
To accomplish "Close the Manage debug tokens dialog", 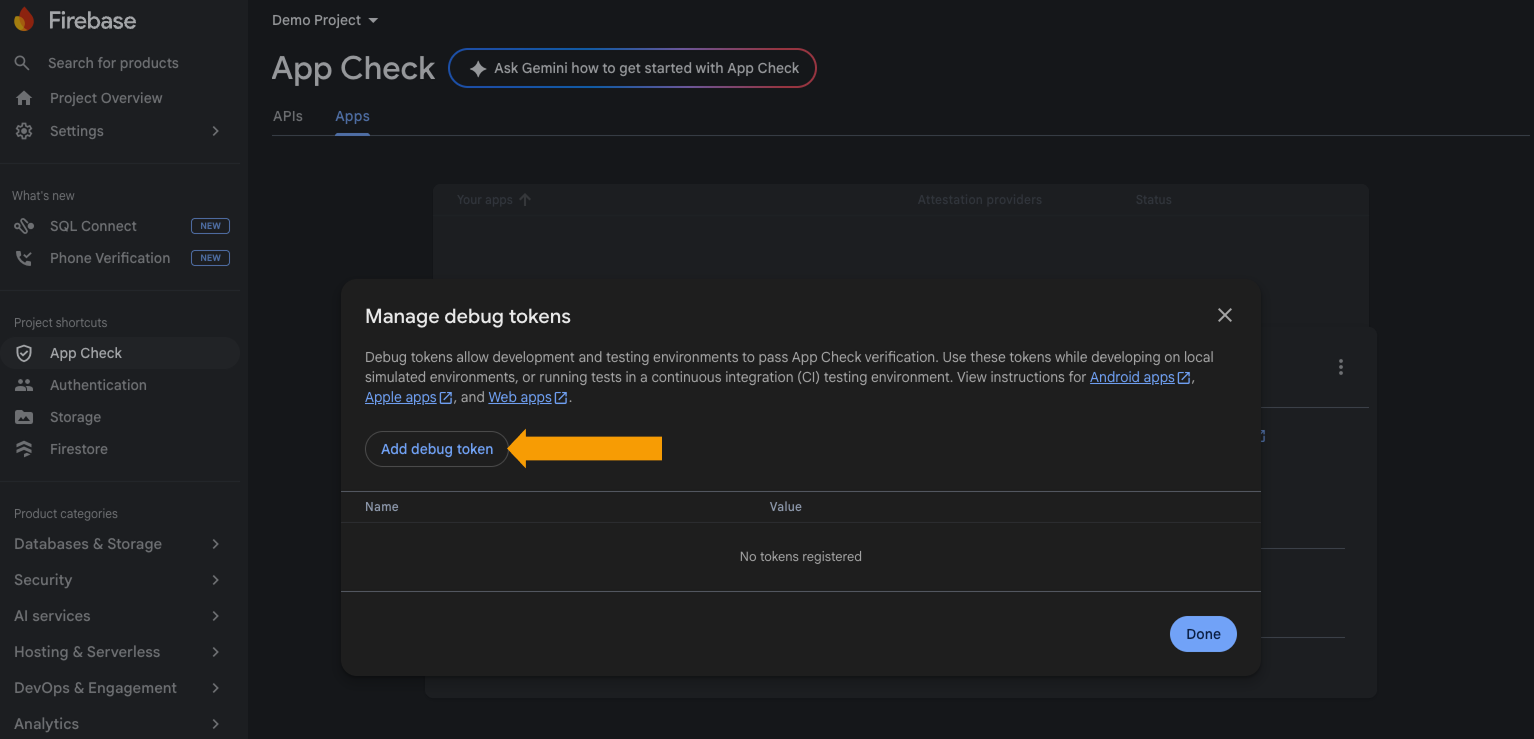I will 1224,315.
